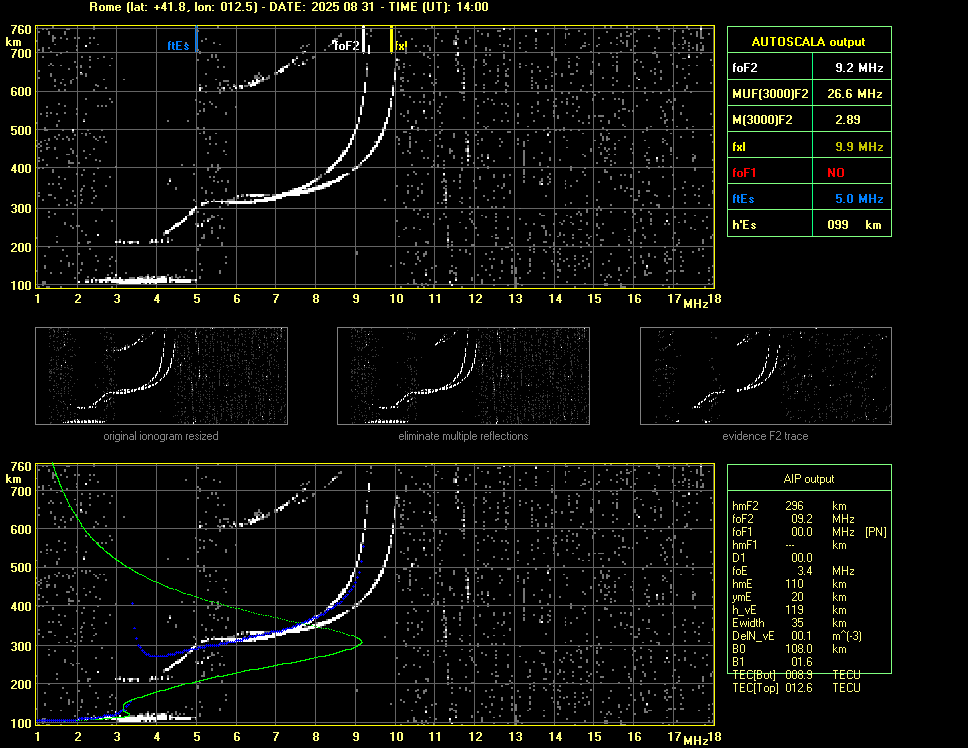The height and width of the screenshot is (748, 968).
Task: Select the 'AIP output' panel heading
Action: 808,479
